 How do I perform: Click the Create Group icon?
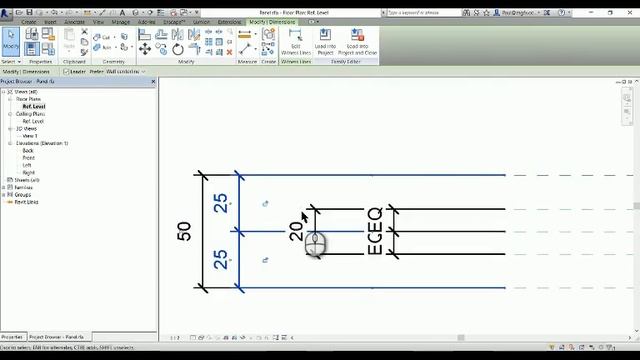[268, 35]
